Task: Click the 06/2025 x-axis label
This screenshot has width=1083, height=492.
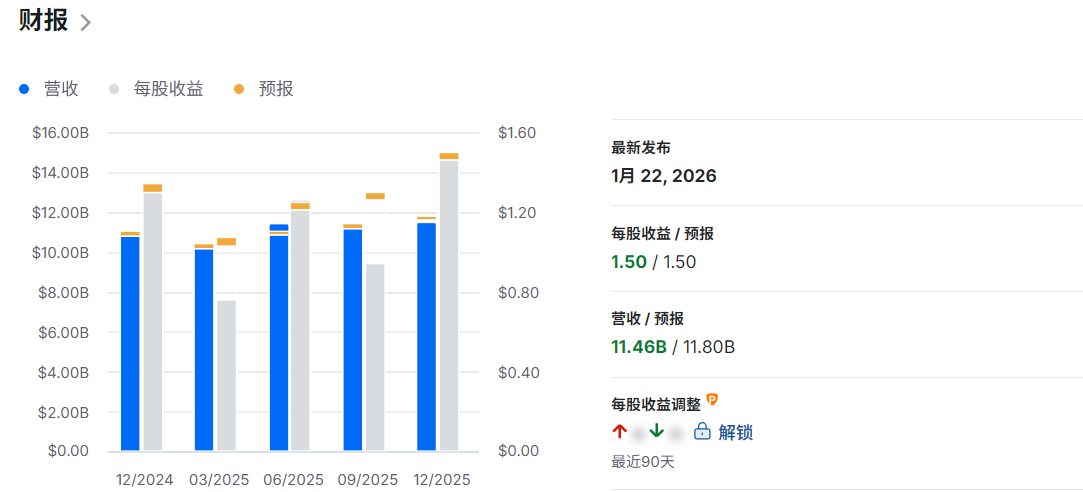Action: tap(294, 480)
